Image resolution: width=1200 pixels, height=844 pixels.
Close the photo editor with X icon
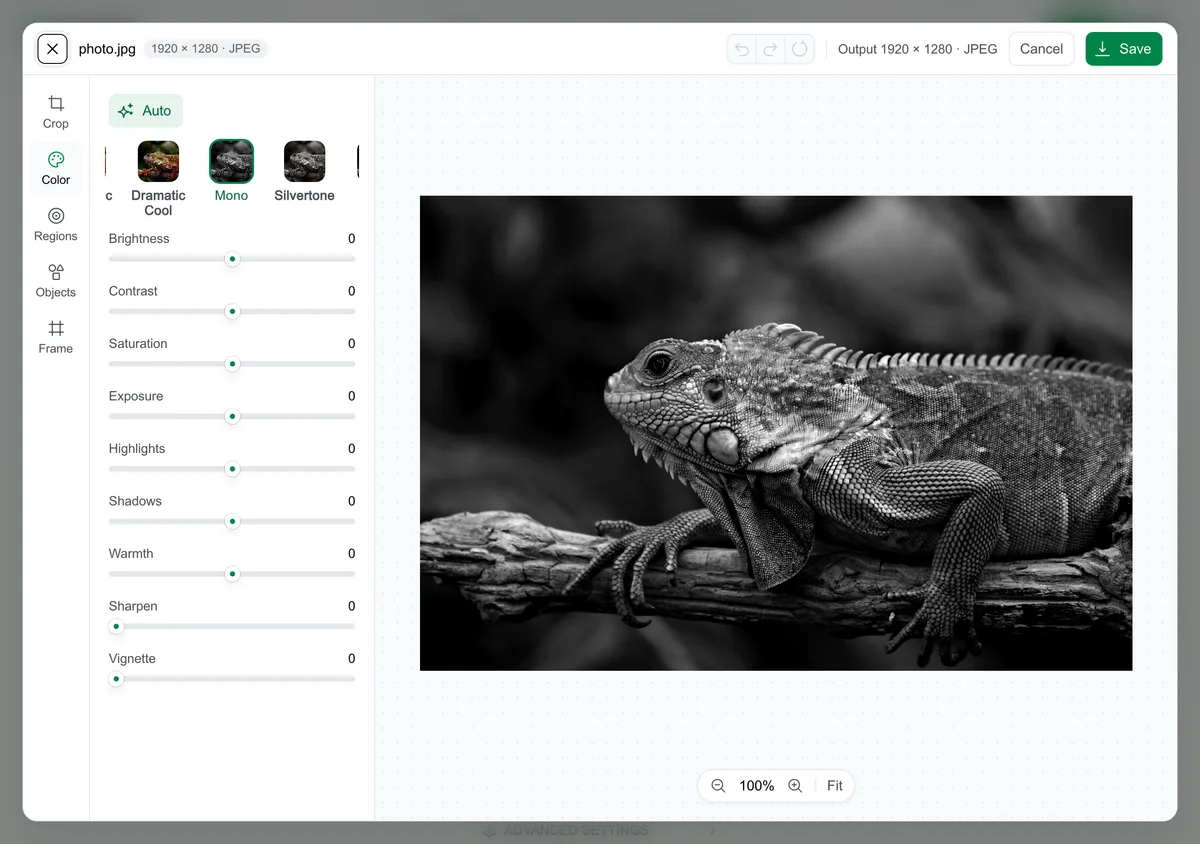[x=52, y=48]
